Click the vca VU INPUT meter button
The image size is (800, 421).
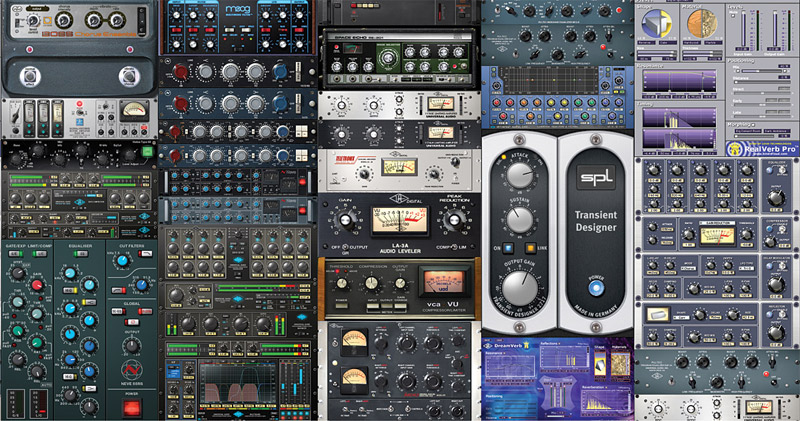pos(374,306)
